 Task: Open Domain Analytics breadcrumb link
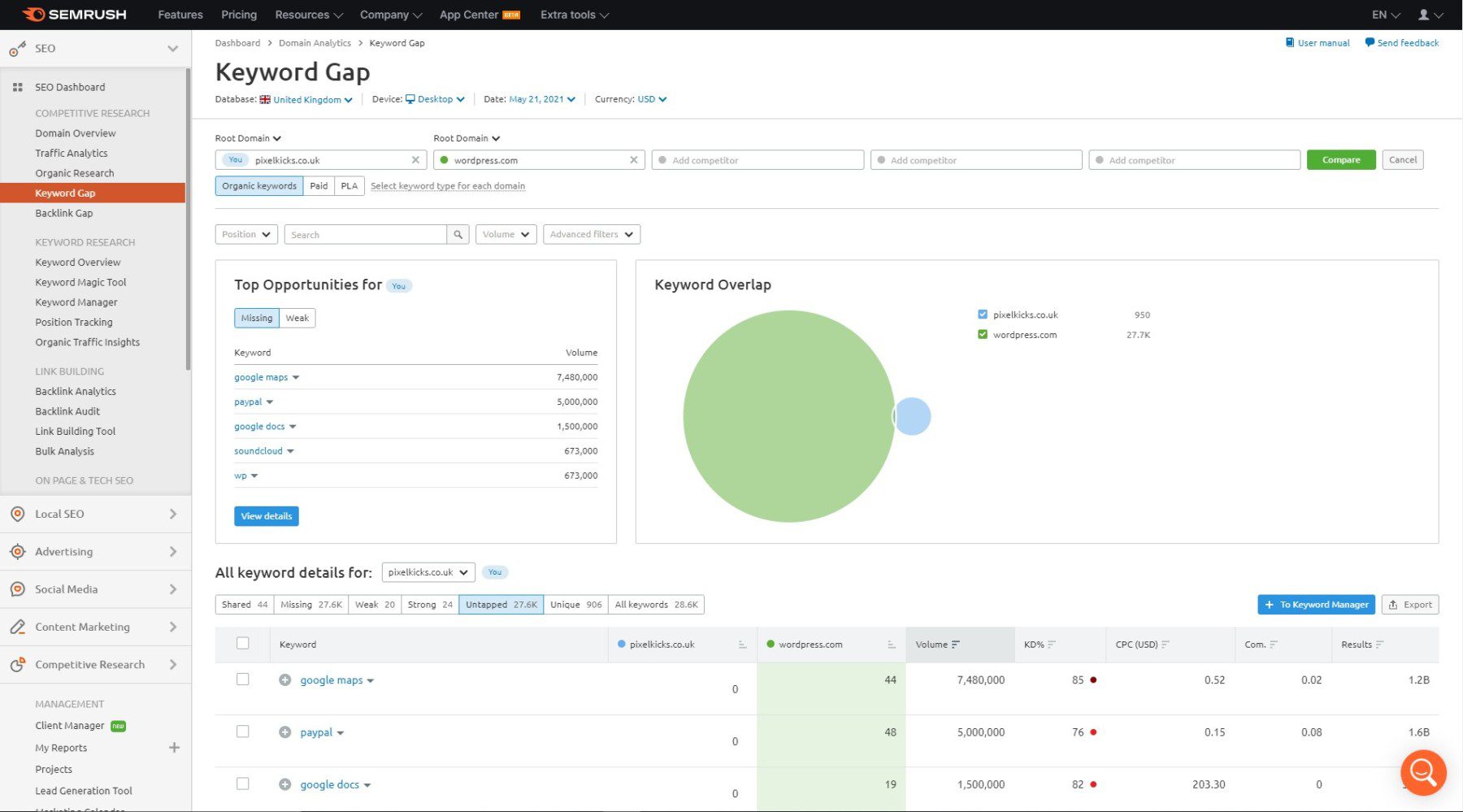point(315,43)
